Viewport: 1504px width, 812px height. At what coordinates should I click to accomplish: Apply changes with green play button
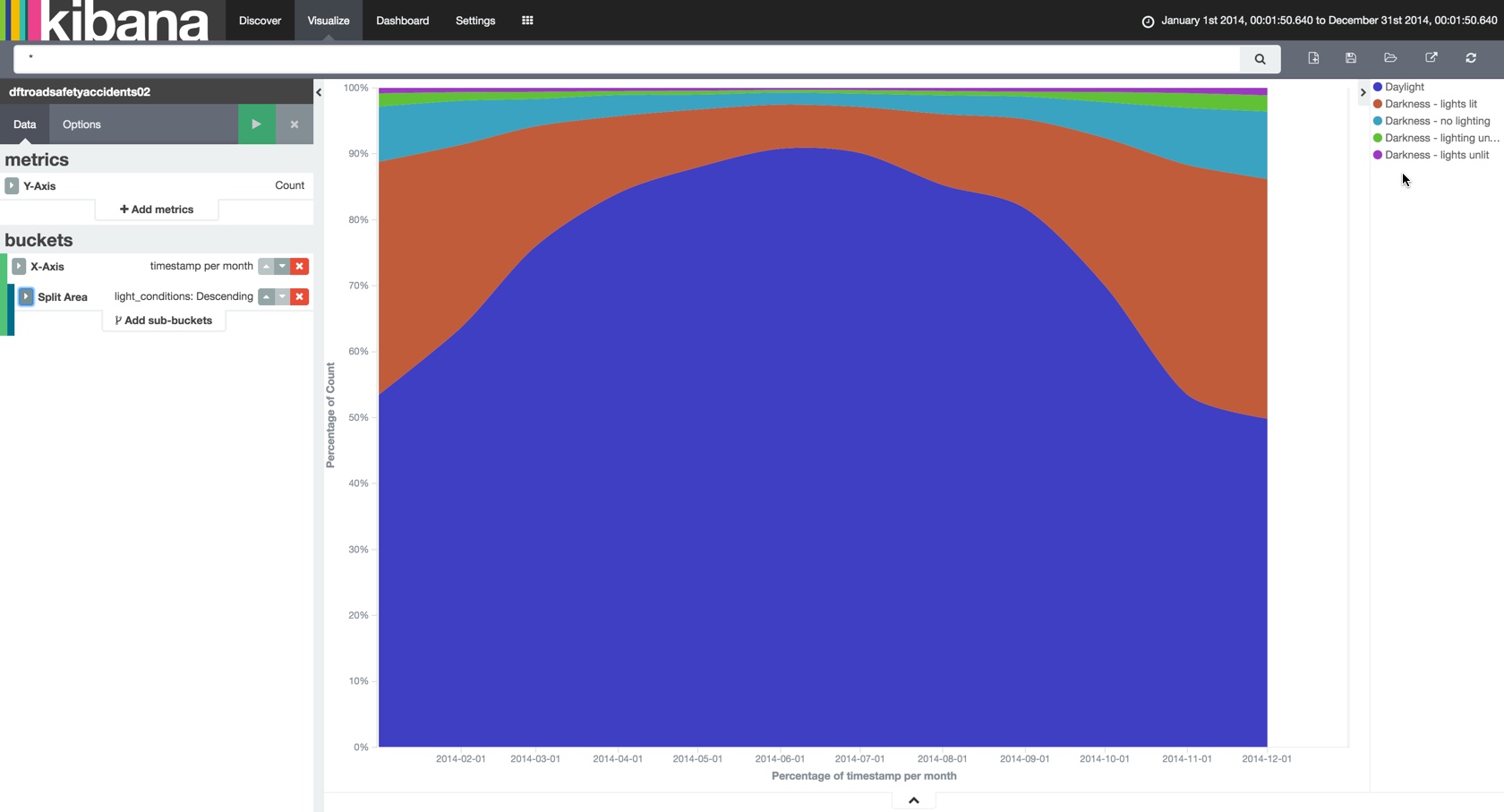(x=256, y=124)
